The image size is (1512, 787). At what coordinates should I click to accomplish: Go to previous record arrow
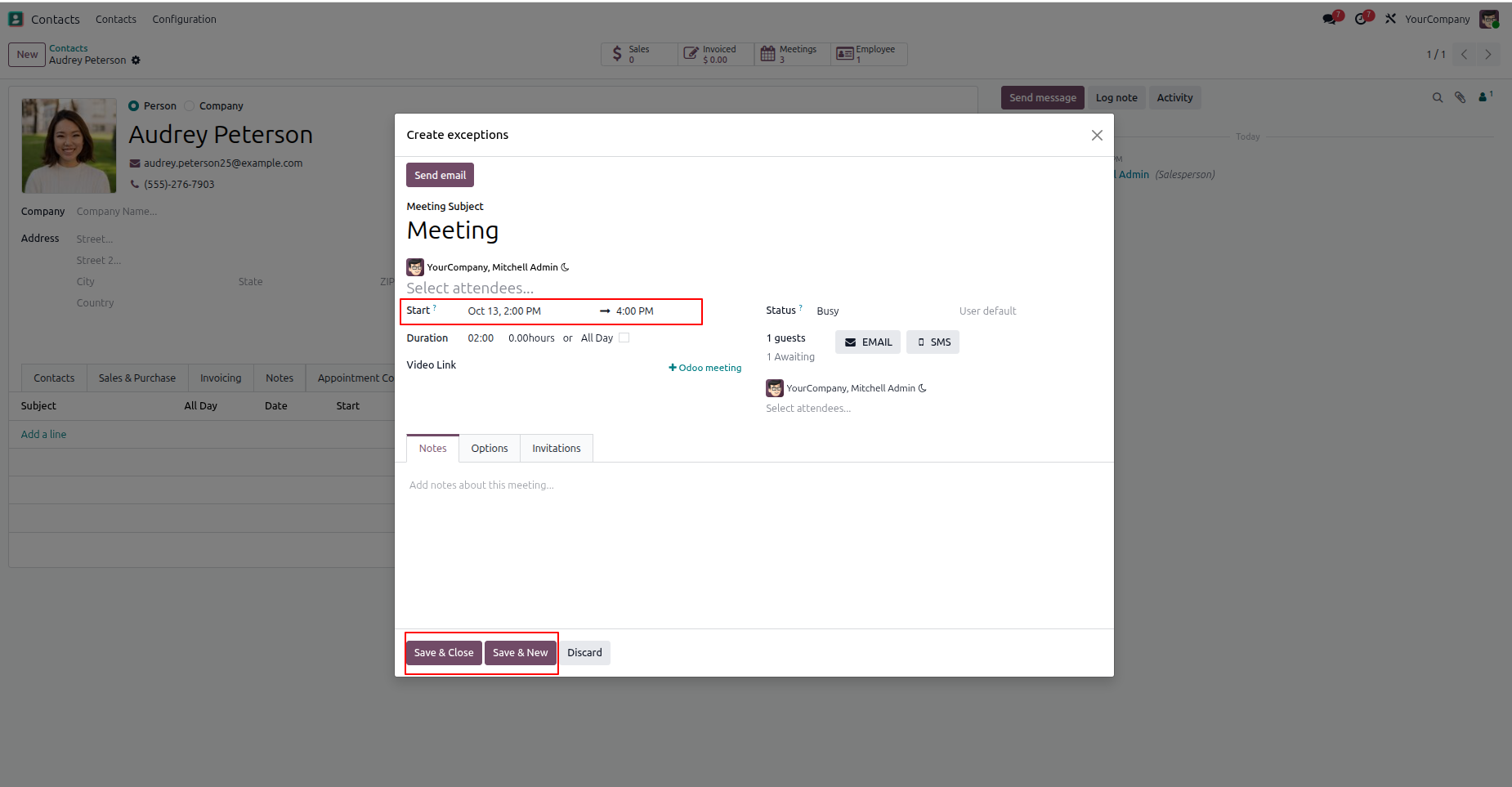pyautogui.click(x=1464, y=54)
